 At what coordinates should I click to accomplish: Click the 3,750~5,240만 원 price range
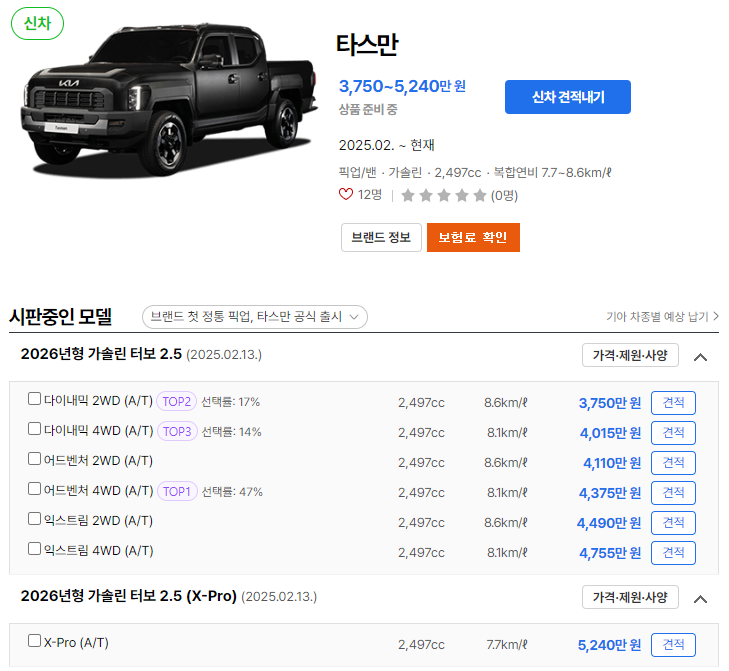coord(402,86)
